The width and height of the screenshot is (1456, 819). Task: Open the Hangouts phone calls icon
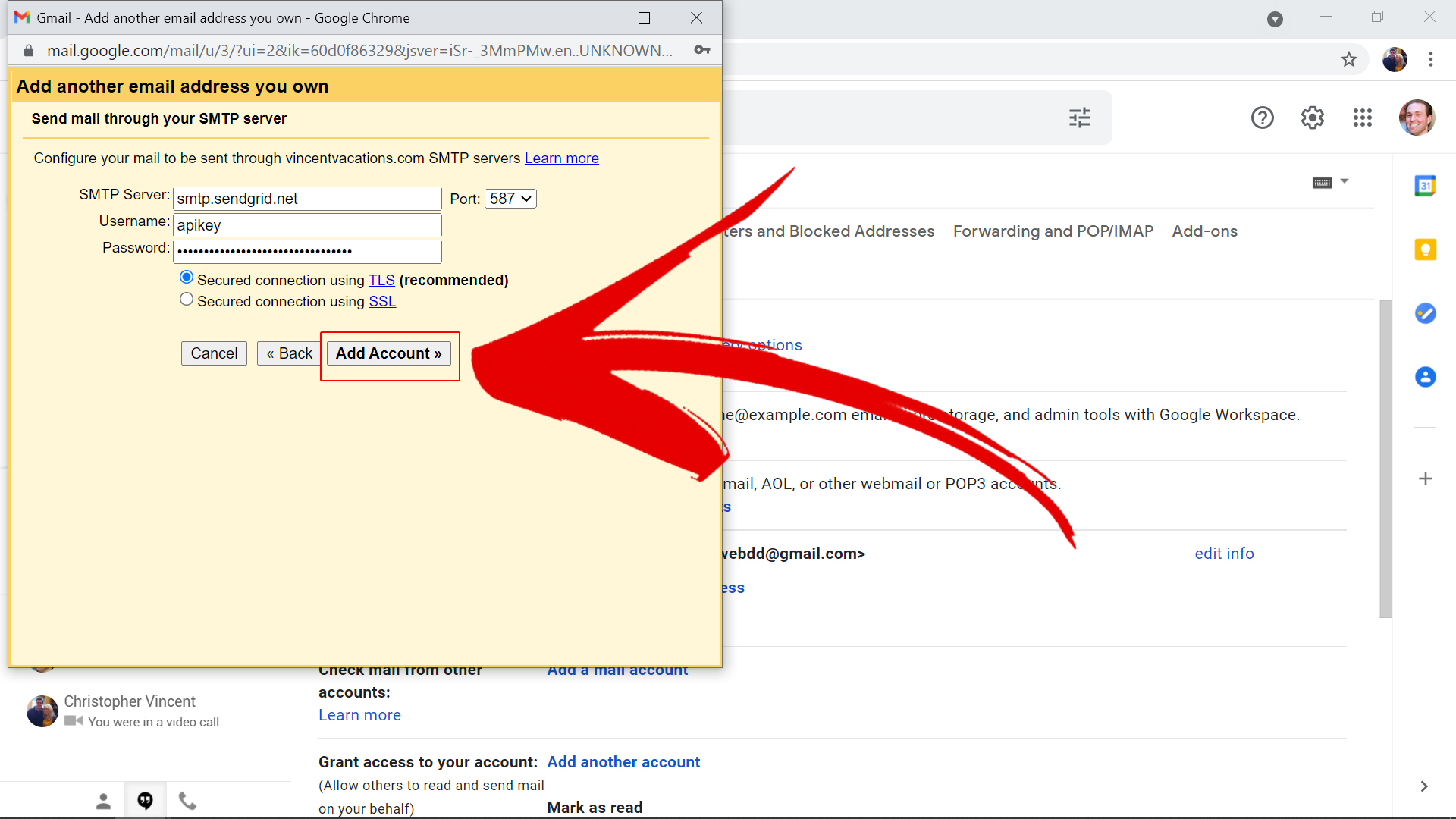tap(187, 801)
